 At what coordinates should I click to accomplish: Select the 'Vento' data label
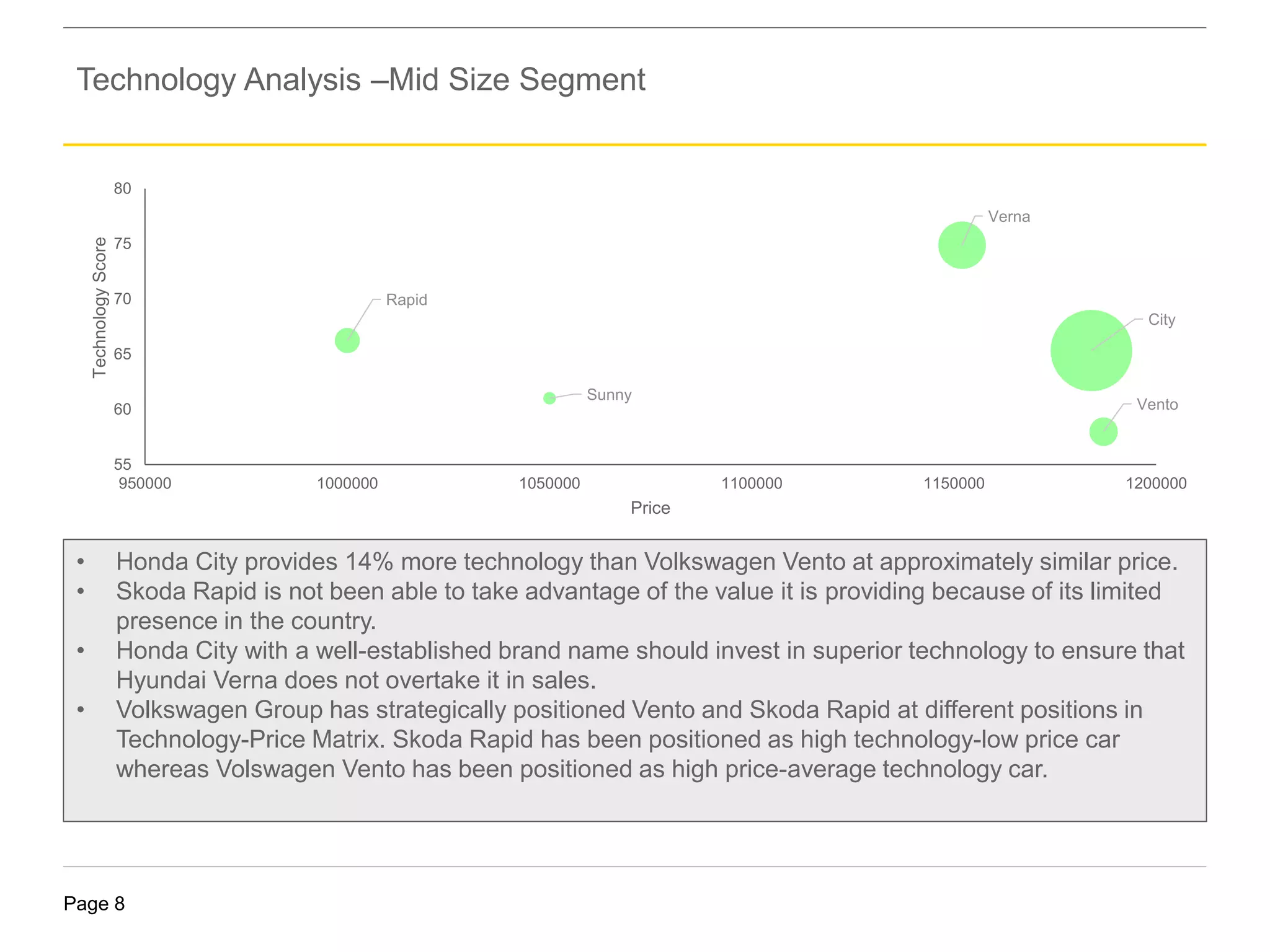pos(1157,405)
